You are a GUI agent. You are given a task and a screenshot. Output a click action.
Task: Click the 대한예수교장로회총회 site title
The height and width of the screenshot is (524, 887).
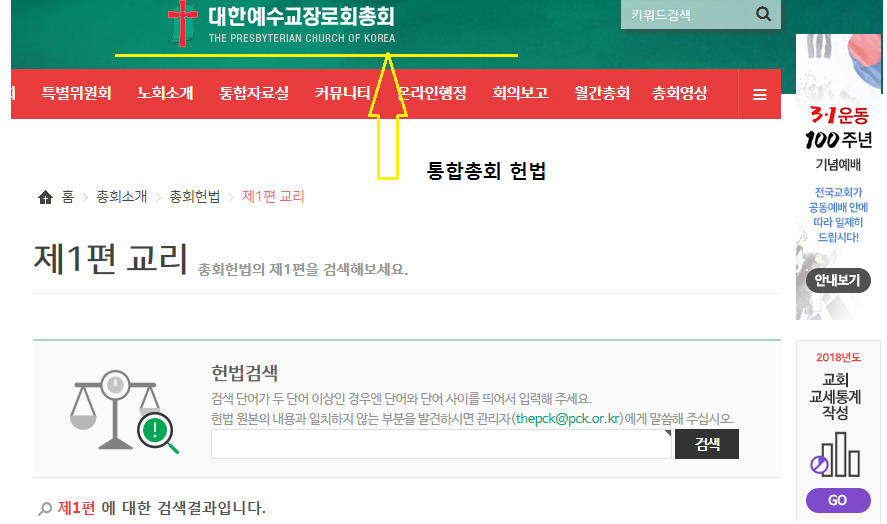click(x=301, y=16)
